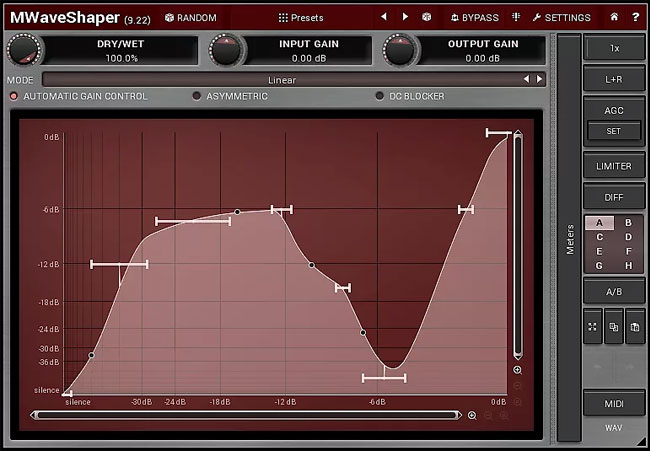Click handle bar at top right 0 dB

[499, 133]
